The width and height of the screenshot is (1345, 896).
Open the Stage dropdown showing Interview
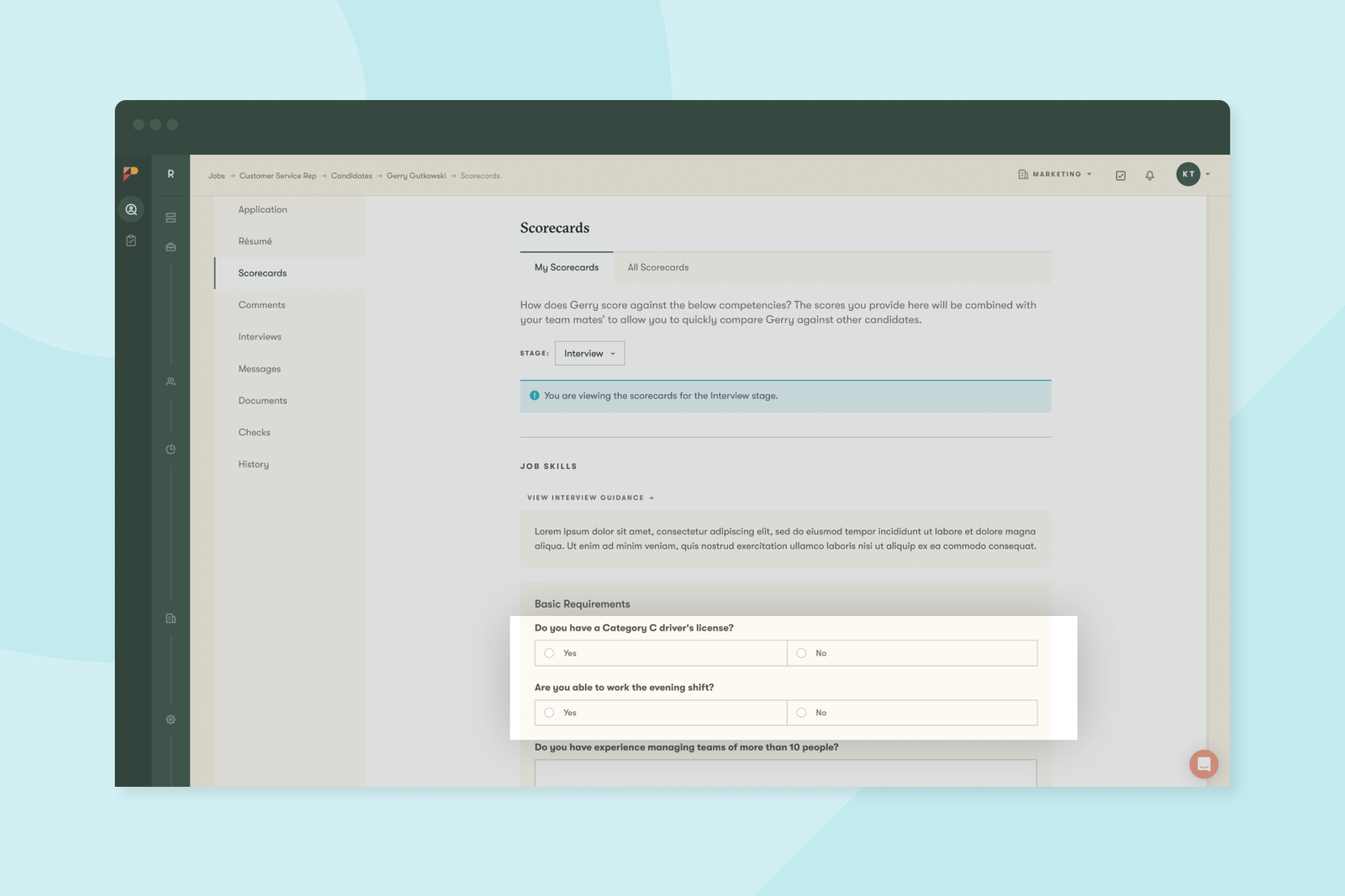point(589,353)
